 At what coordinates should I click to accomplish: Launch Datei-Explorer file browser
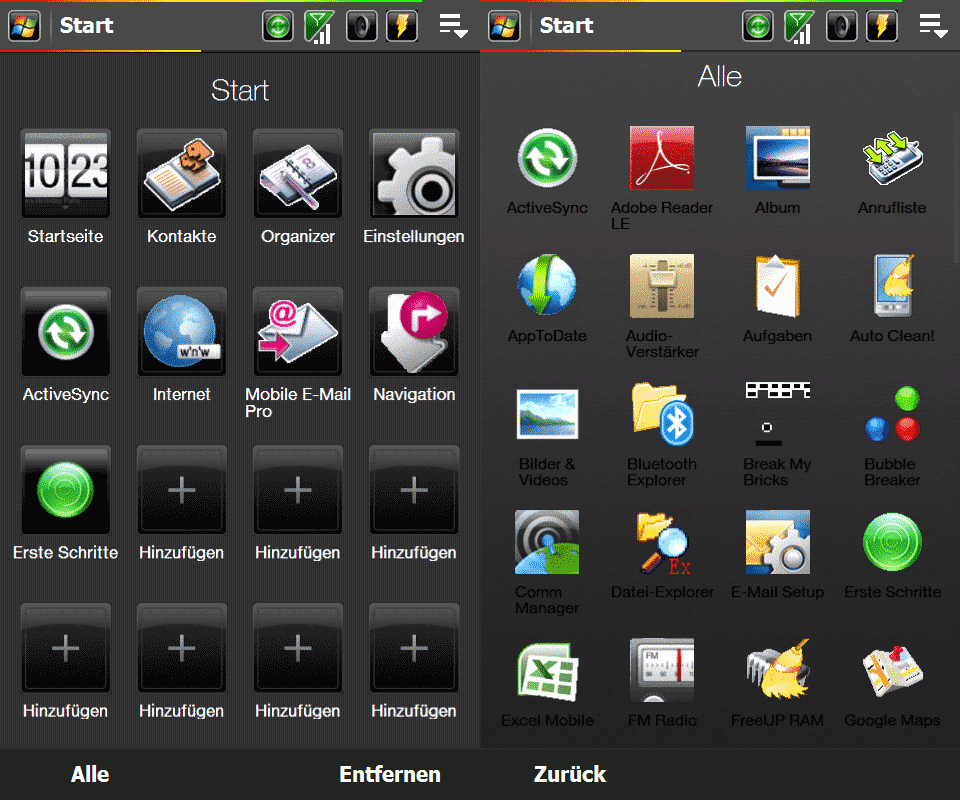point(662,542)
